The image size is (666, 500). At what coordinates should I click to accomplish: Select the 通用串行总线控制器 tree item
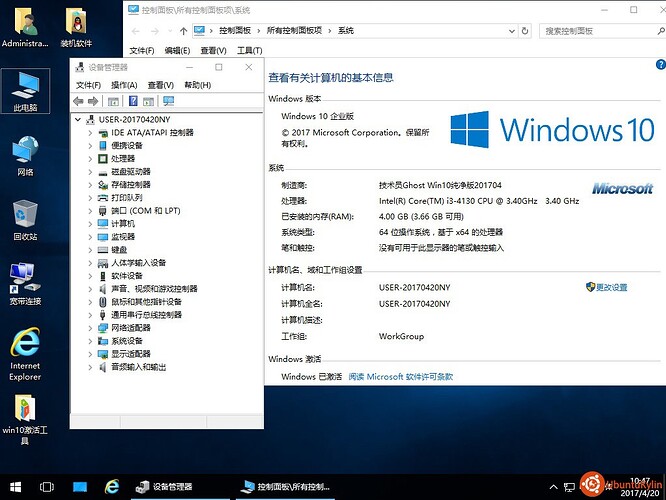(x=146, y=315)
